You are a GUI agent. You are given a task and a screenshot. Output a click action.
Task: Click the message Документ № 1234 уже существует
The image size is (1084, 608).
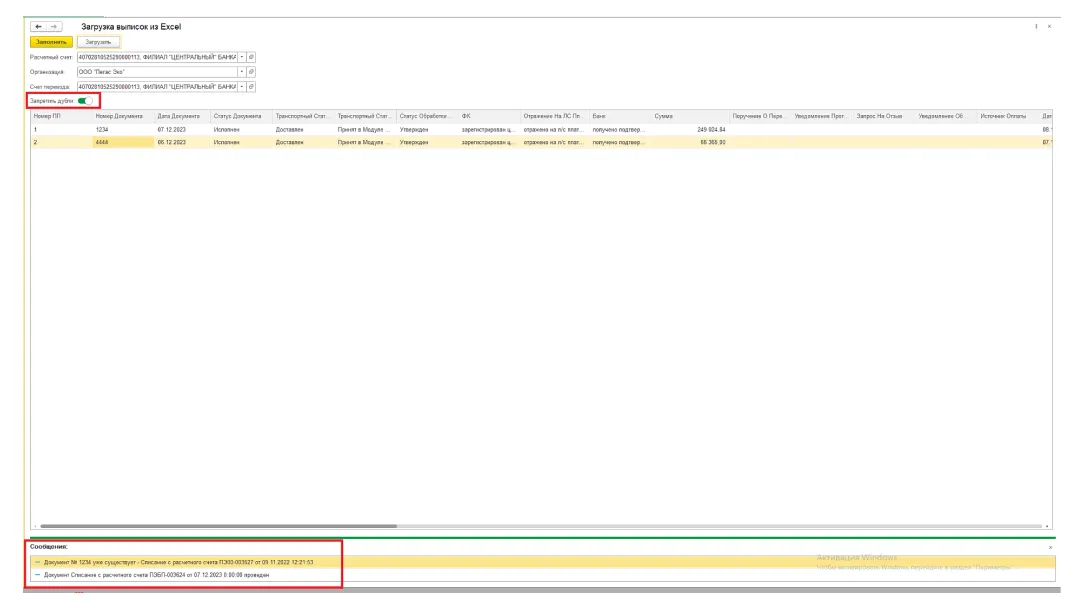coord(178,562)
